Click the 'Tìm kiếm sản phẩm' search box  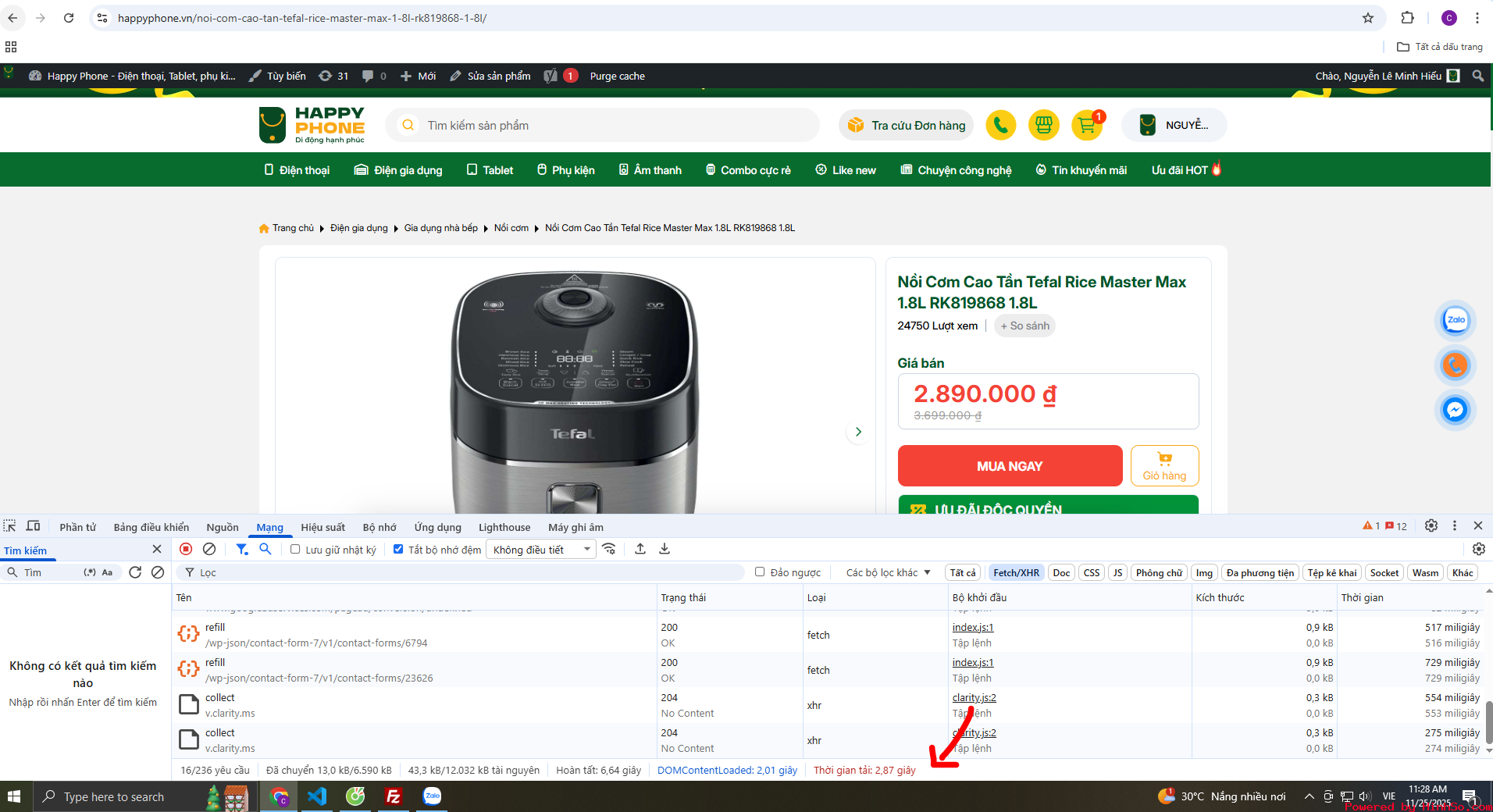609,126
